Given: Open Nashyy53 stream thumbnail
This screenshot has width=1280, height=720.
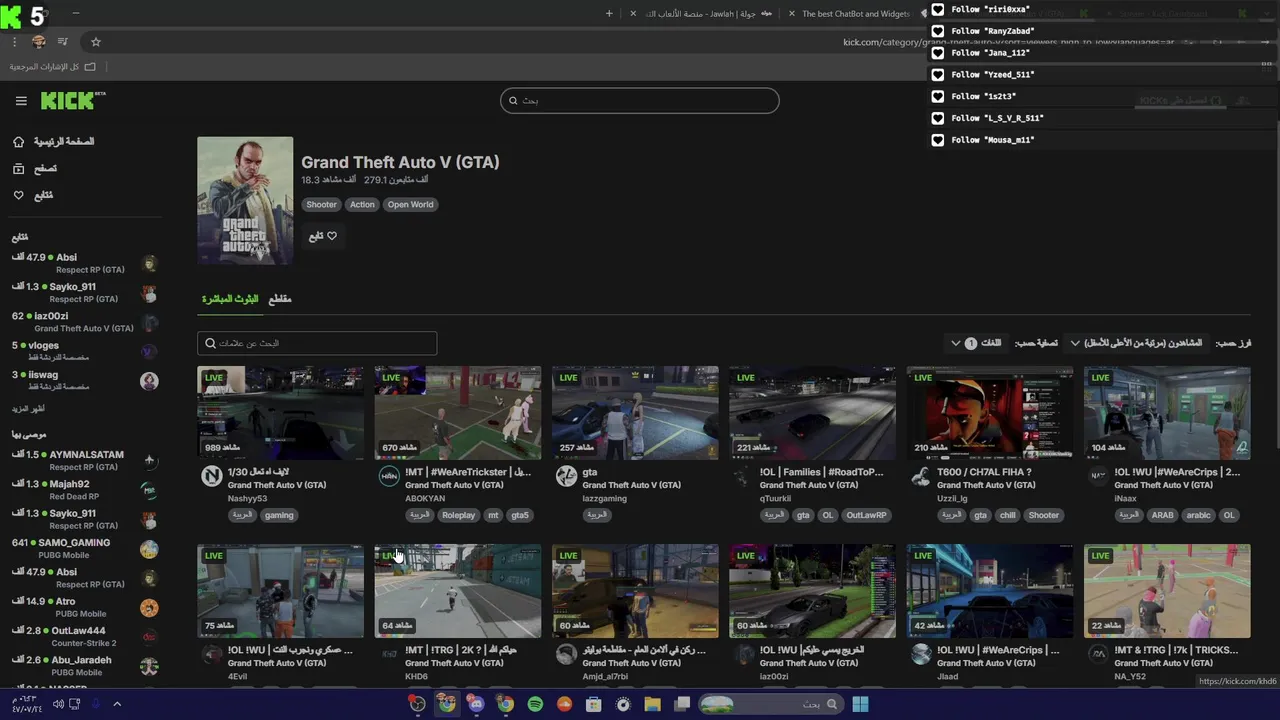Looking at the screenshot, I should point(280,413).
